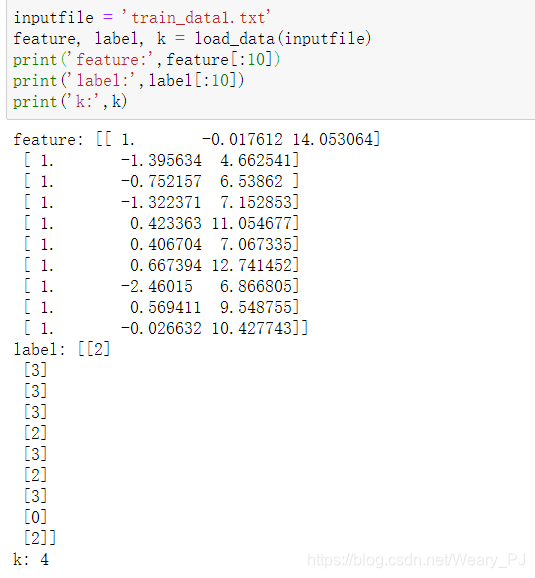Click the first label value [[2]
Screen dimensions: 535x578
pyautogui.click(x=94, y=349)
